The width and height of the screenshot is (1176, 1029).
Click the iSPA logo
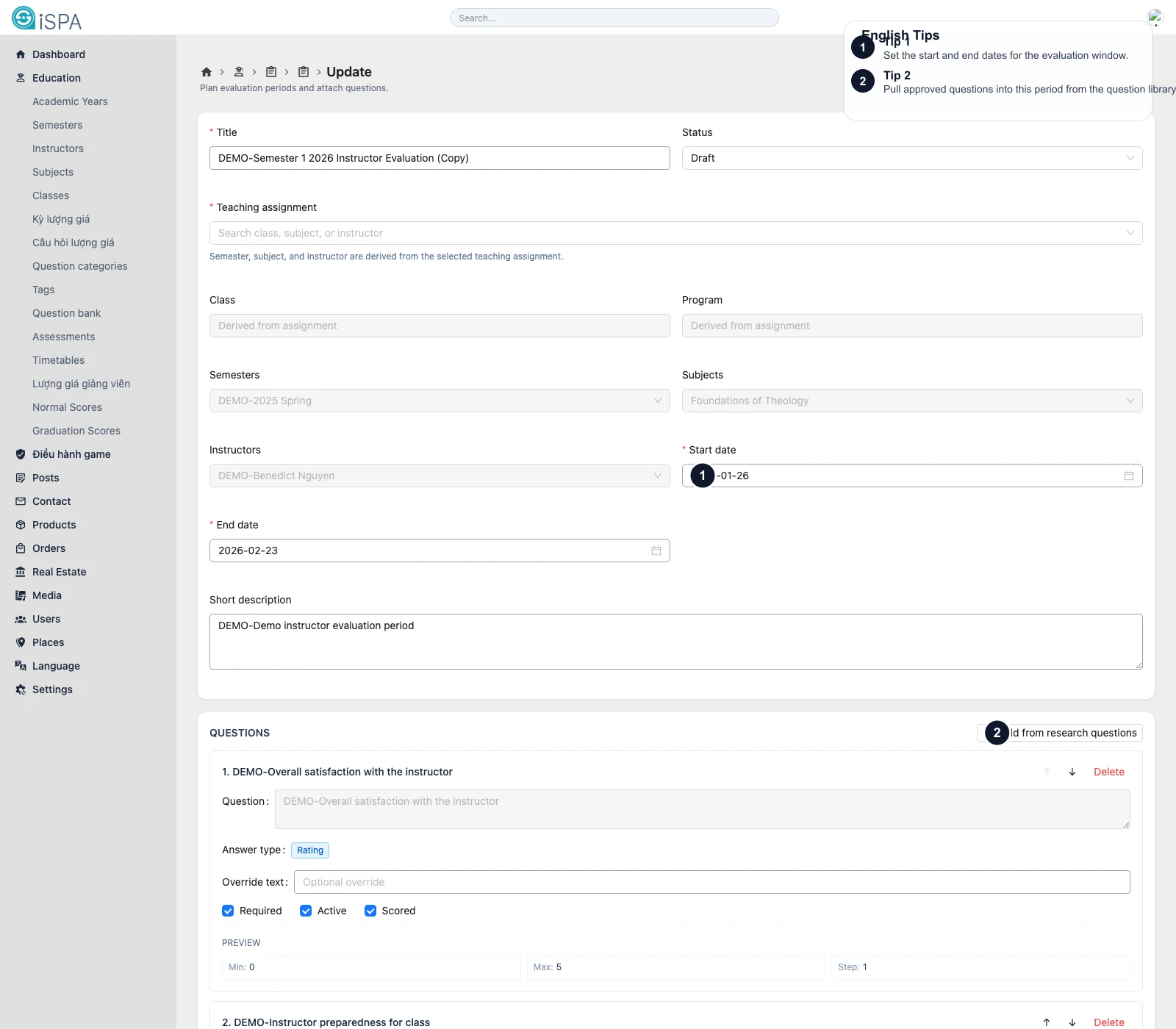[47, 18]
